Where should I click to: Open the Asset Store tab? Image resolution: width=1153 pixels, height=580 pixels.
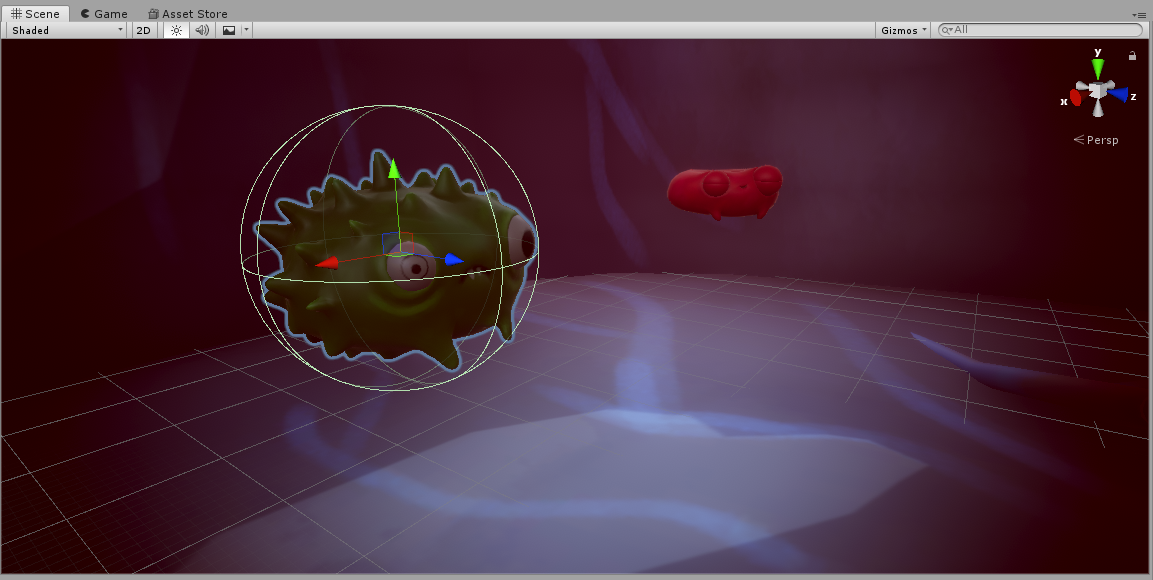tap(188, 13)
